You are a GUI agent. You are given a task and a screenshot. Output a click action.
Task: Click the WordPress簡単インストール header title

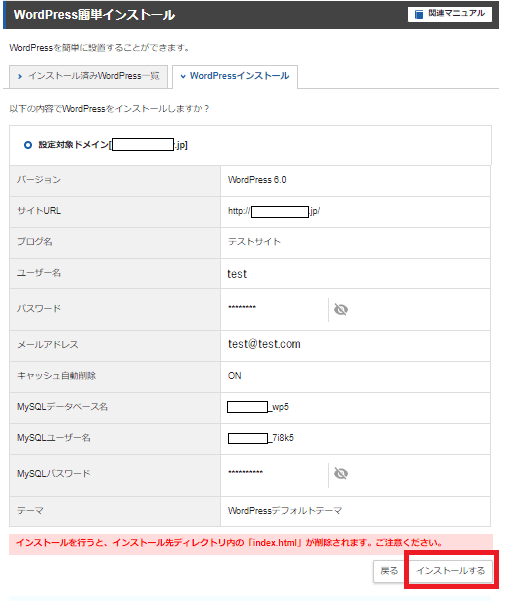[x=94, y=15]
